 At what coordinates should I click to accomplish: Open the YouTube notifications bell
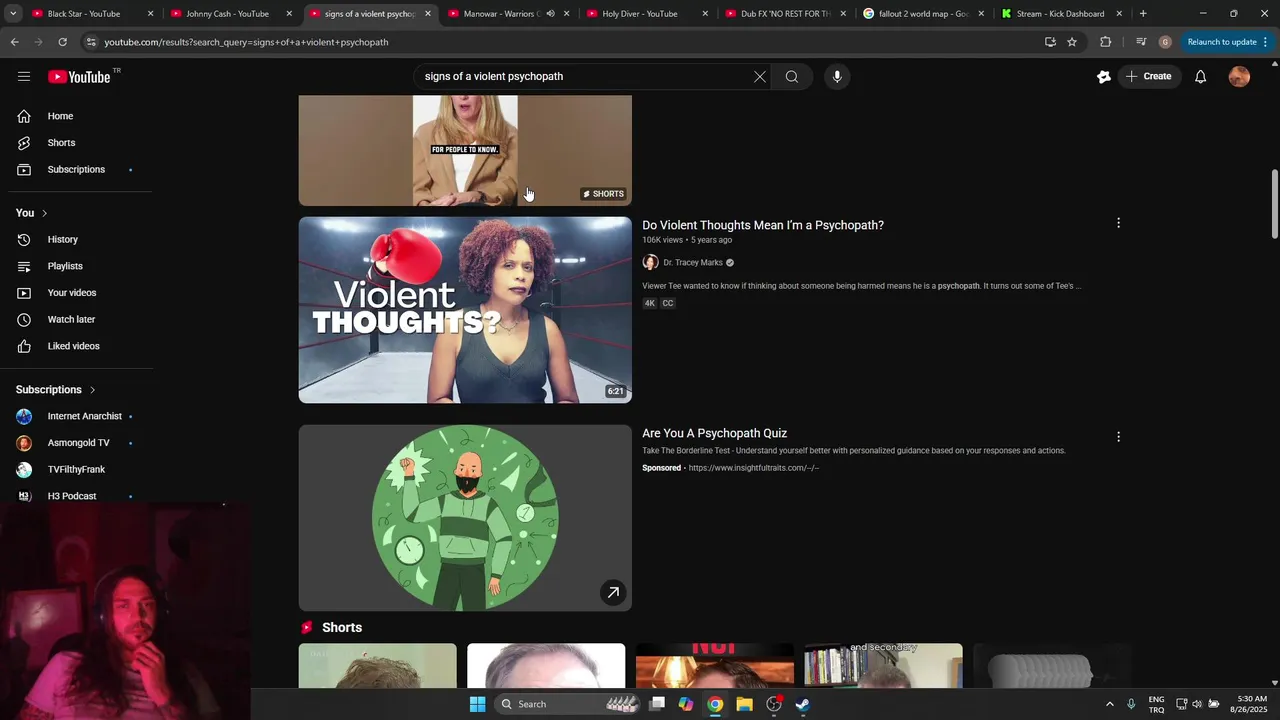[x=1200, y=77]
